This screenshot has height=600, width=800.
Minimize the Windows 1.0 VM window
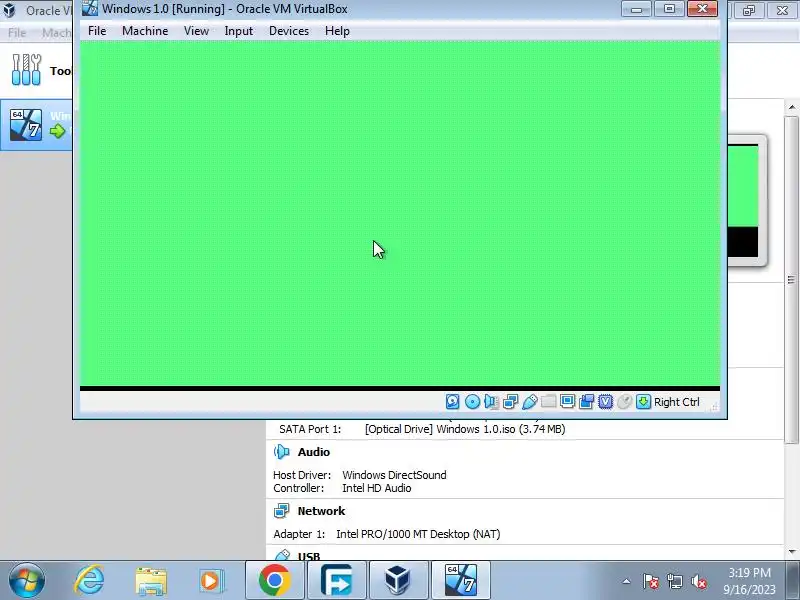click(x=636, y=9)
